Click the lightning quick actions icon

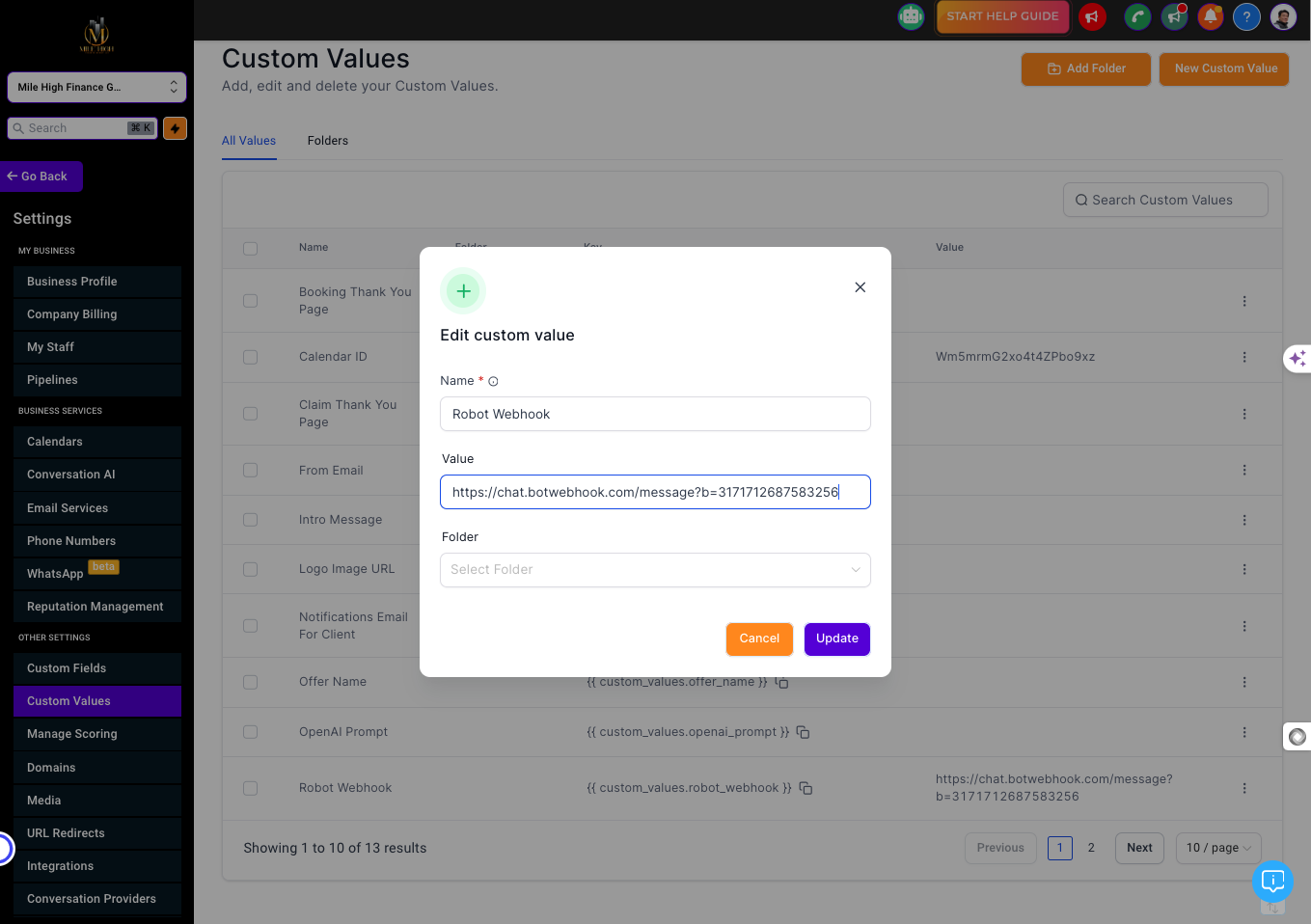[175, 128]
